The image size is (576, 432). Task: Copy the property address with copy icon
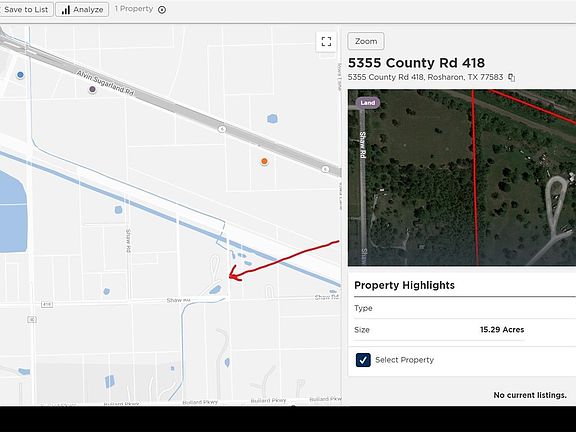(512, 78)
